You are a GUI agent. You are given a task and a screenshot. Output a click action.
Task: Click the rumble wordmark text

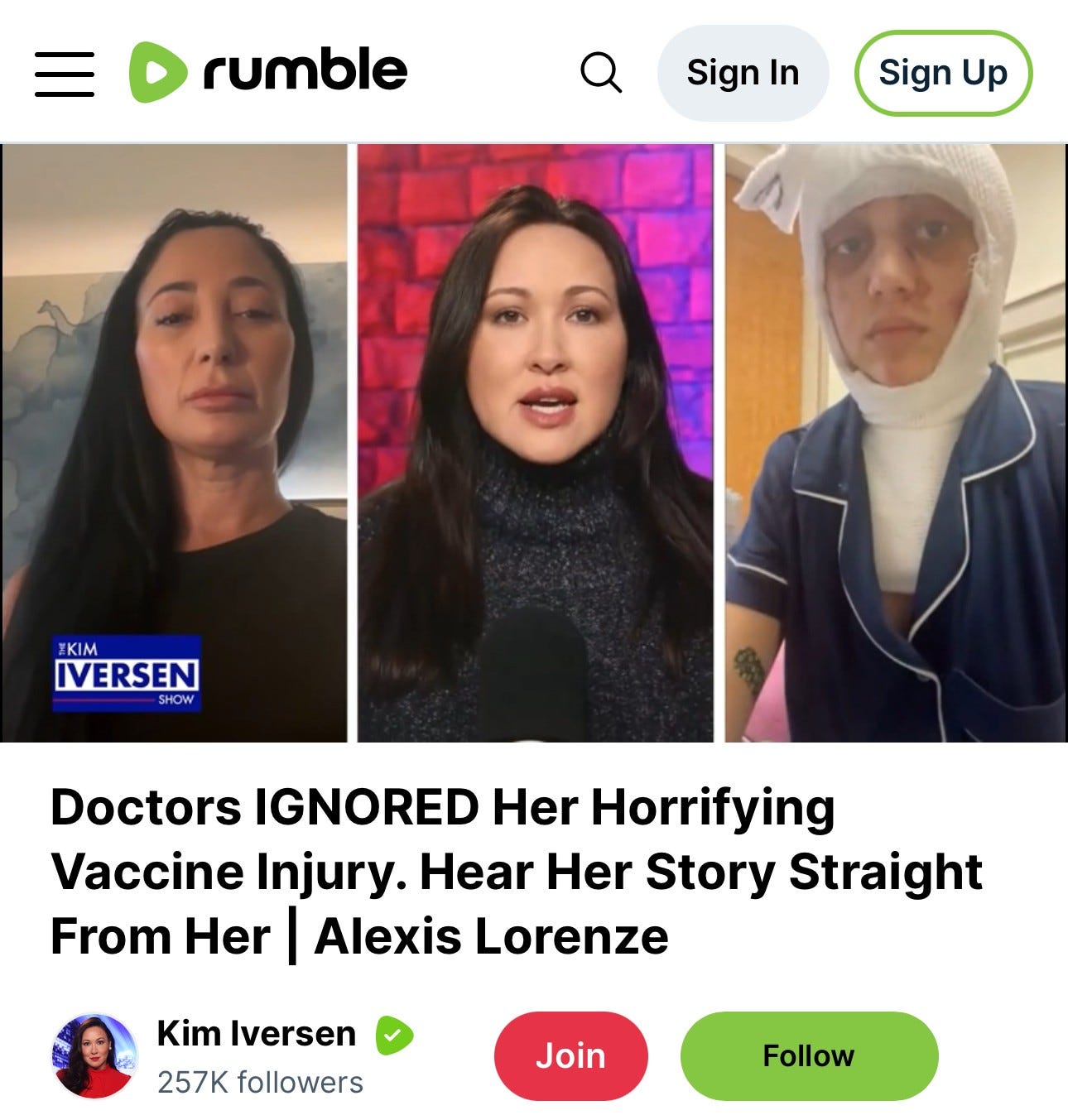click(305, 70)
